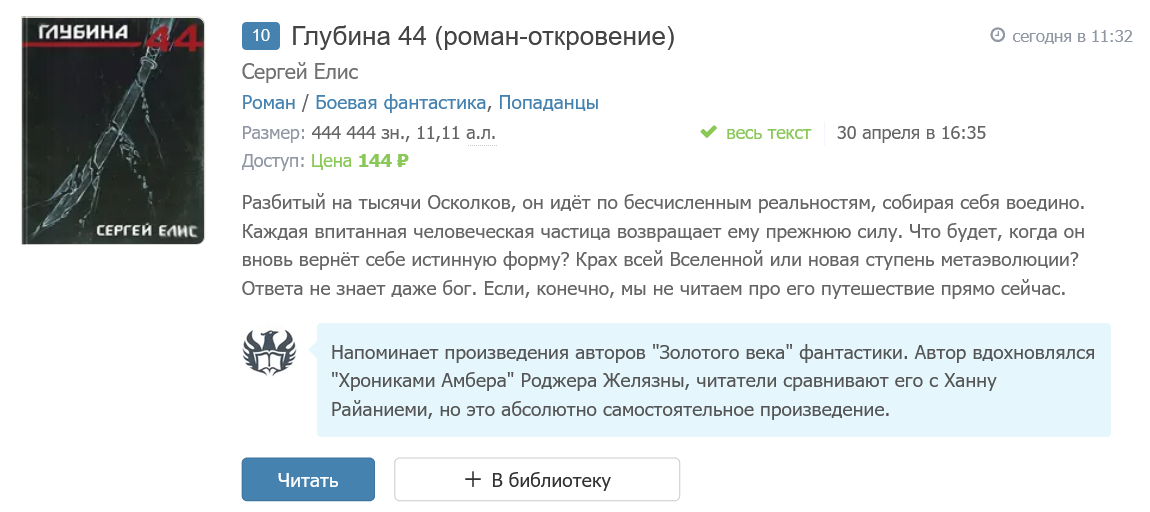Click the весь текст status label
The height and width of the screenshot is (512, 1150).
[768, 133]
